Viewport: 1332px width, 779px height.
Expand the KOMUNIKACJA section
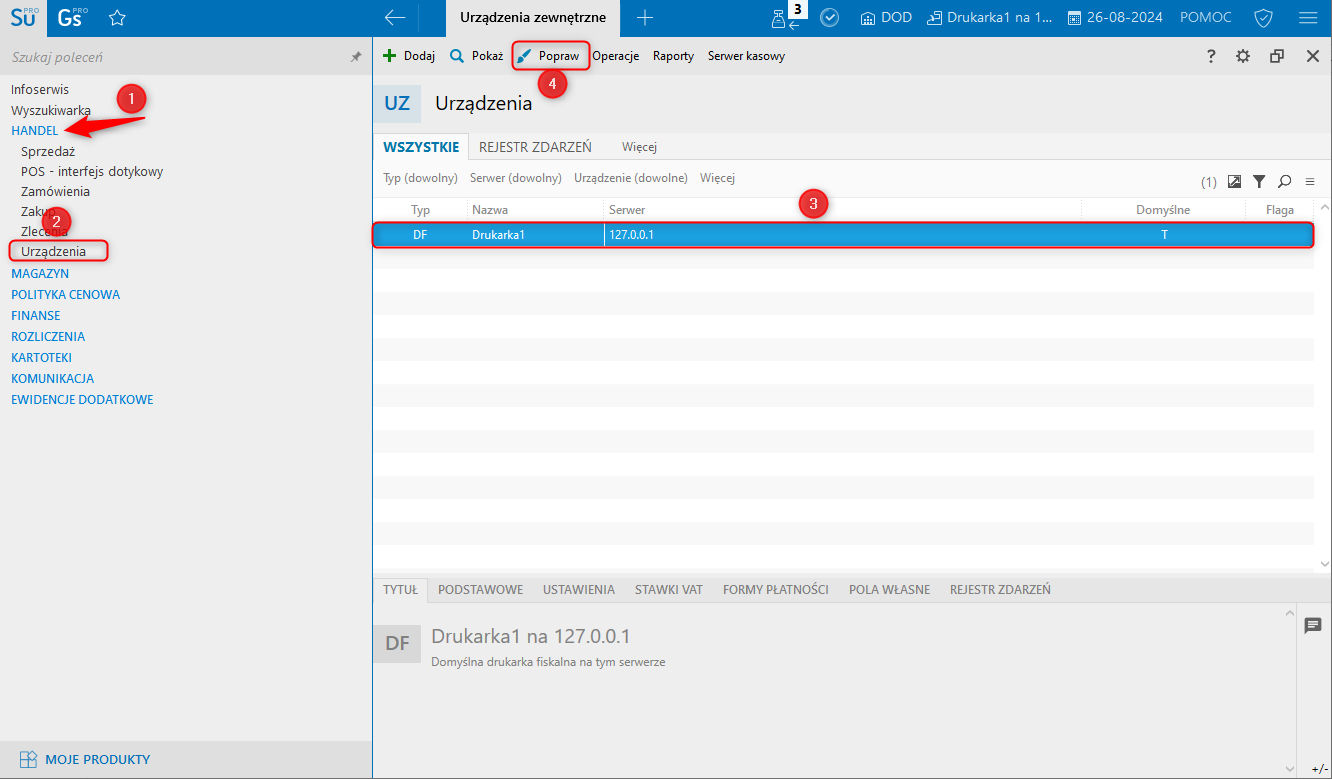pyautogui.click(x=52, y=378)
